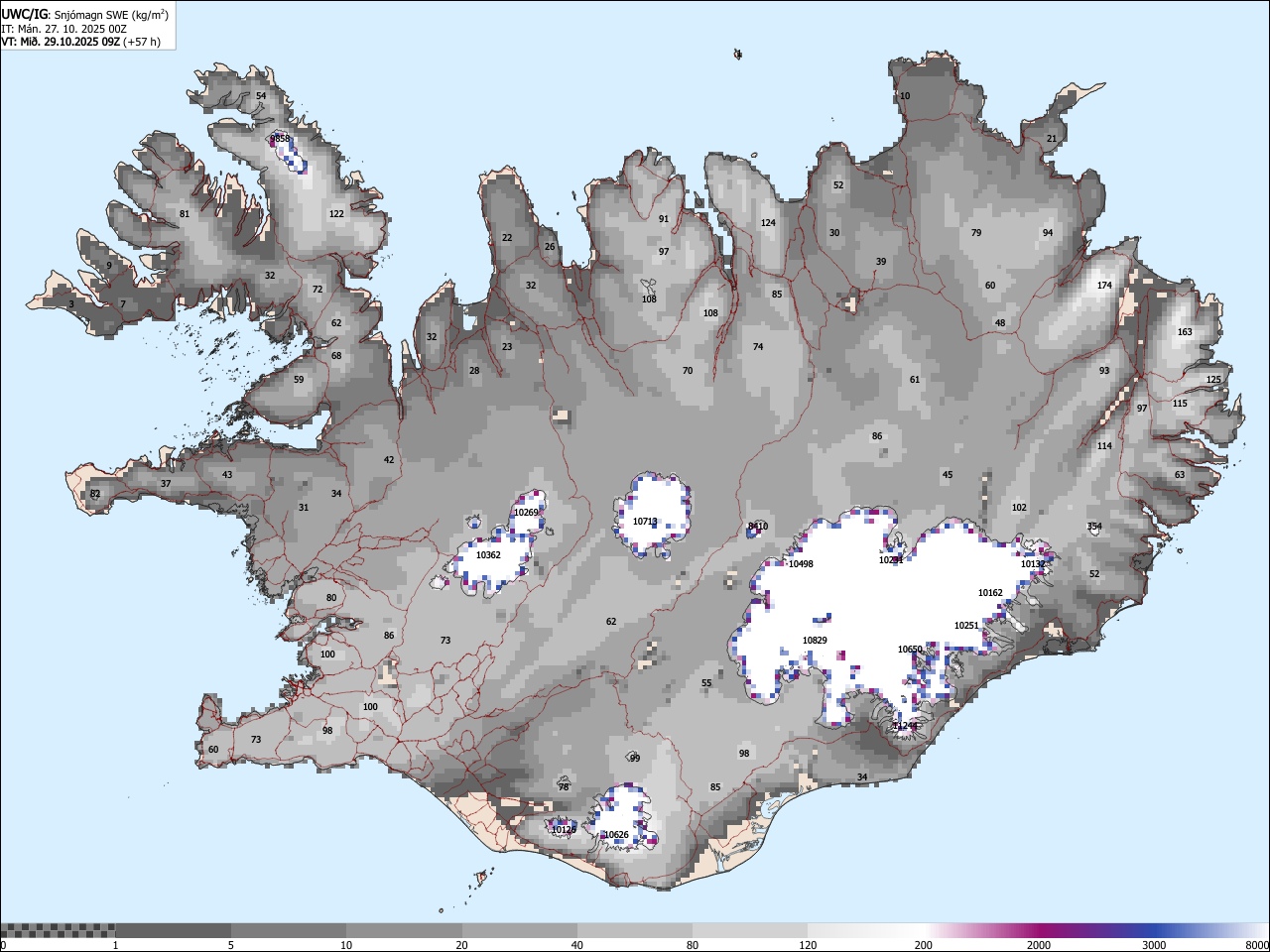The width and height of the screenshot is (1270, 952).
Task: Click the glacier value 10251
Action: (x=966, y=626)
